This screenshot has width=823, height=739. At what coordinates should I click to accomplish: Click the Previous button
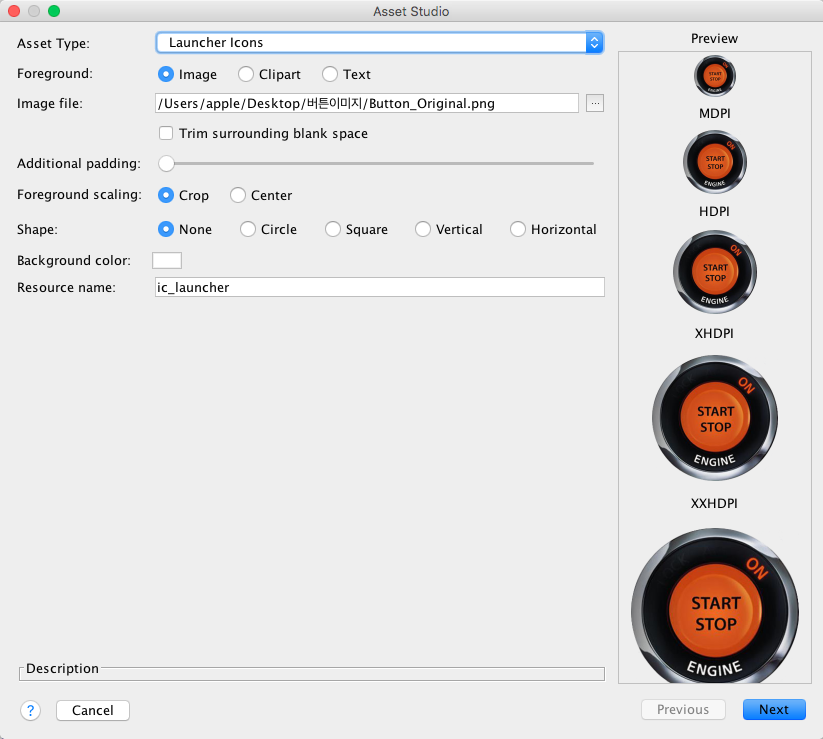683,710
